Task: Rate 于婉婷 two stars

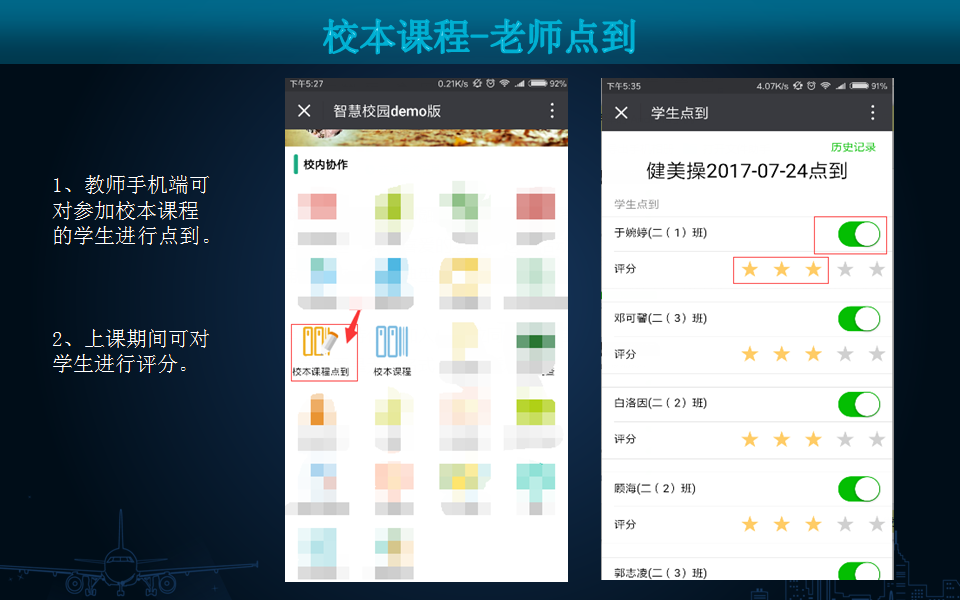Action: (782, 269)
